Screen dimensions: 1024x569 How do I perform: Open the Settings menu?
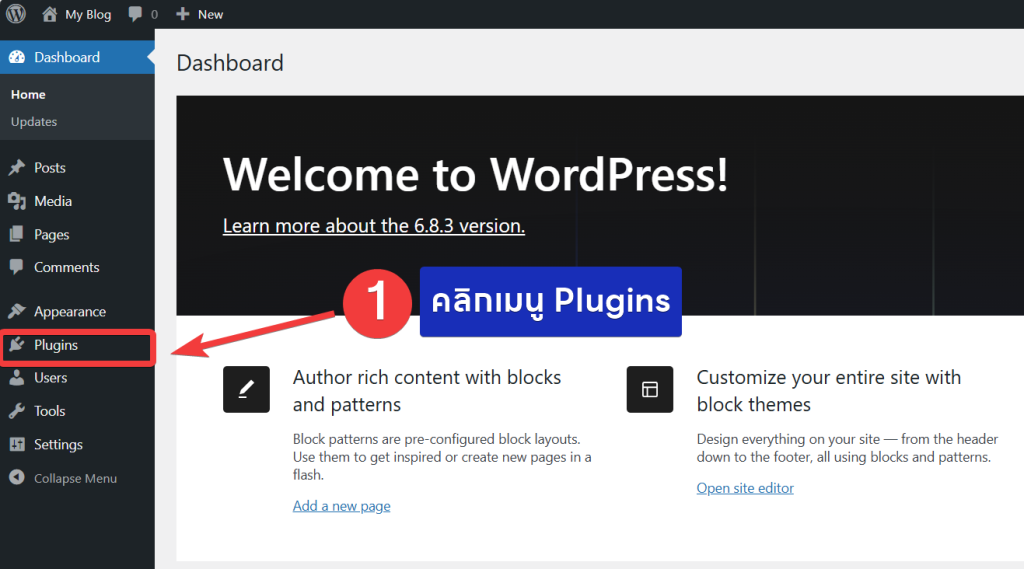[58, 445]
